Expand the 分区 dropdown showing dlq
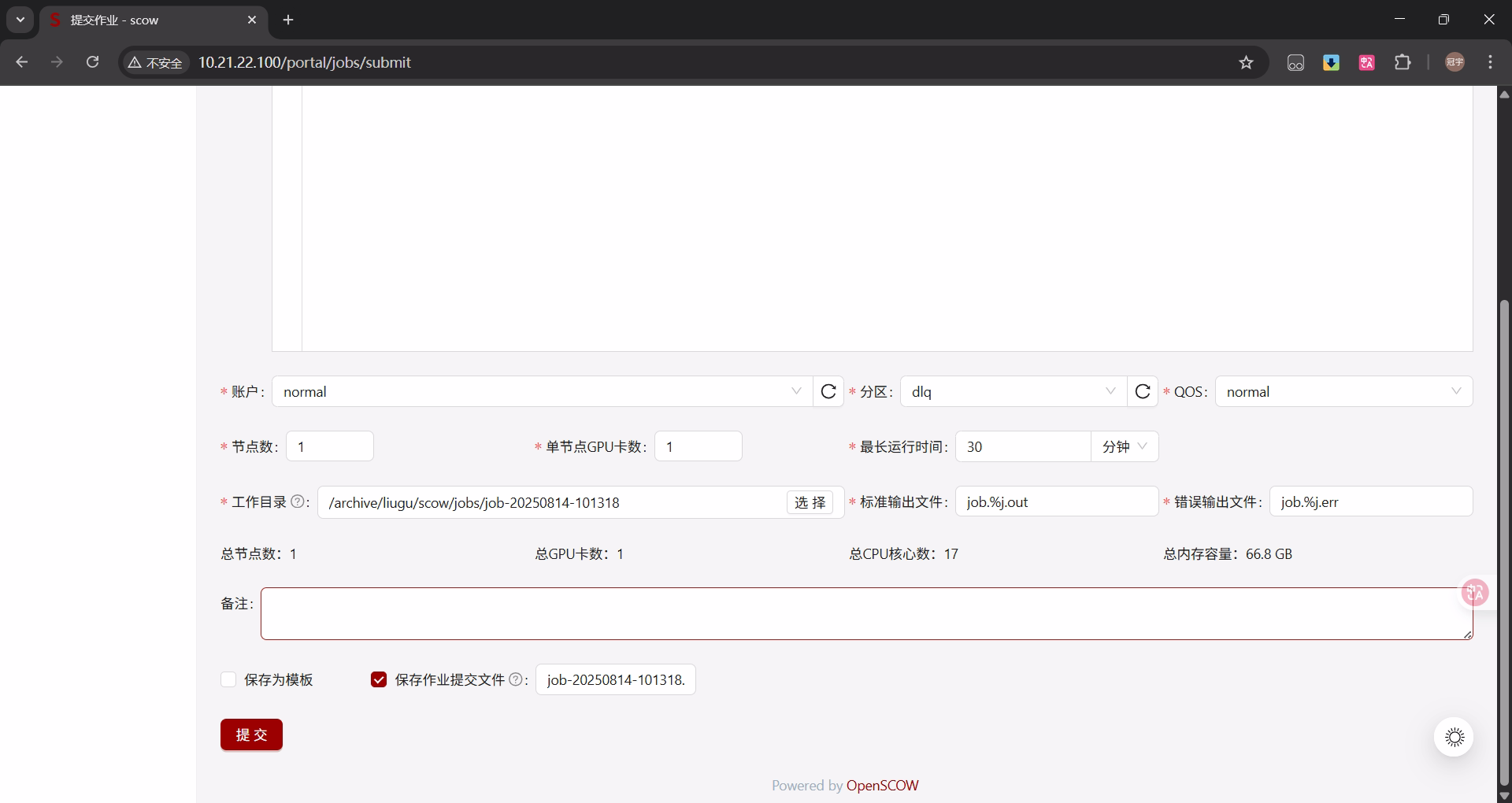1512x803 pixels. [1013, 391]
